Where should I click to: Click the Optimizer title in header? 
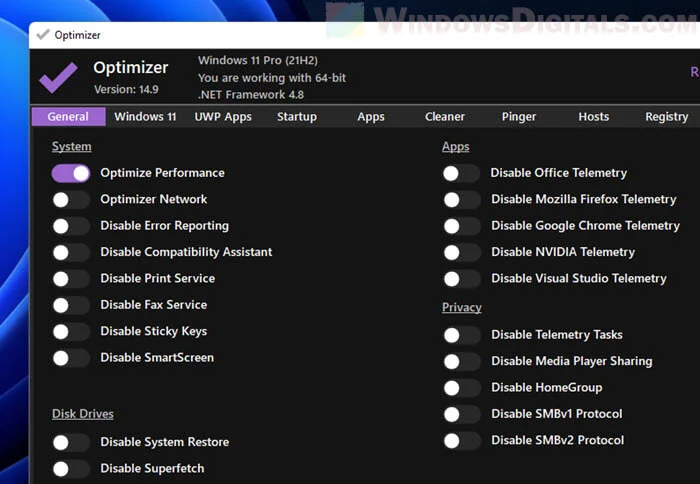(x=131, y=67)
